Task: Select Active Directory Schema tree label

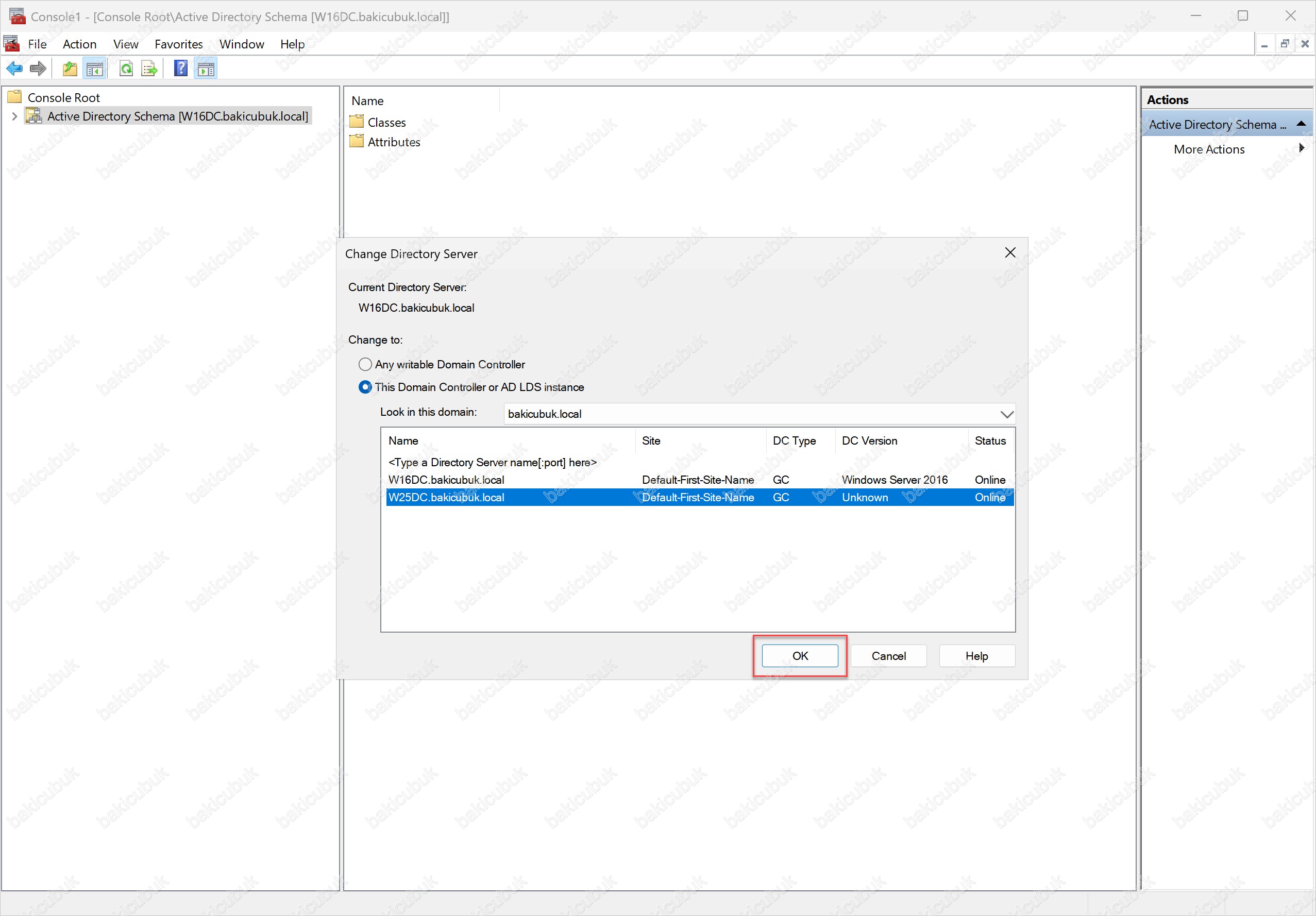Action: [178, 116]
